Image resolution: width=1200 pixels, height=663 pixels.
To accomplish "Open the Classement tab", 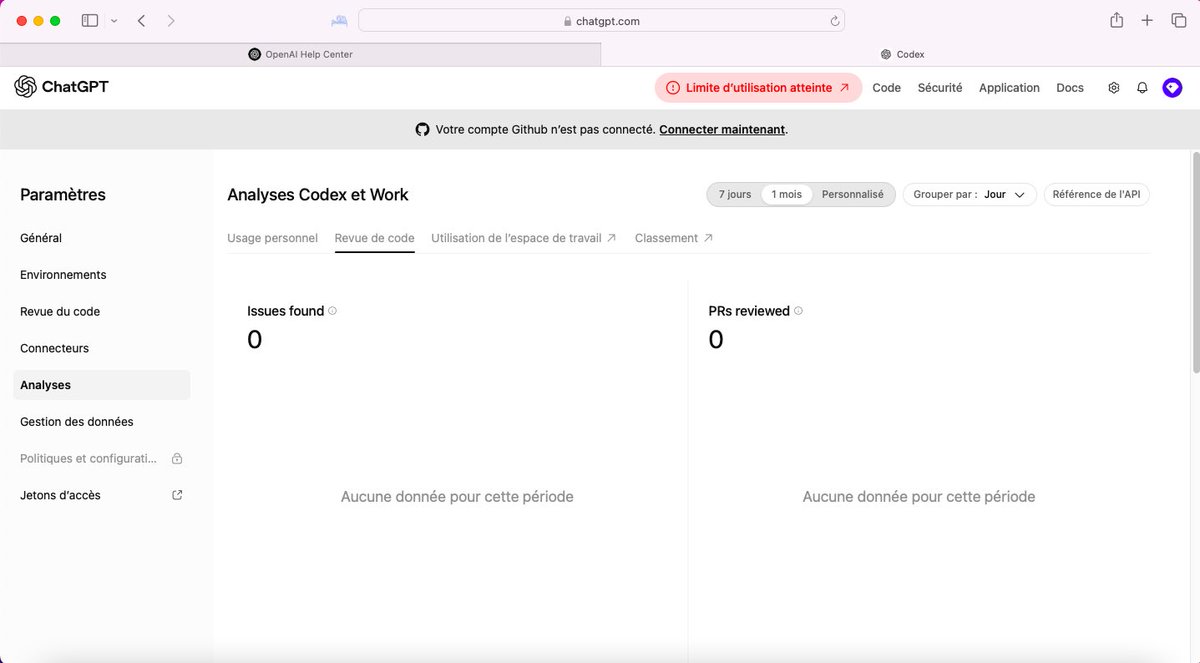I will pos(674,238).
